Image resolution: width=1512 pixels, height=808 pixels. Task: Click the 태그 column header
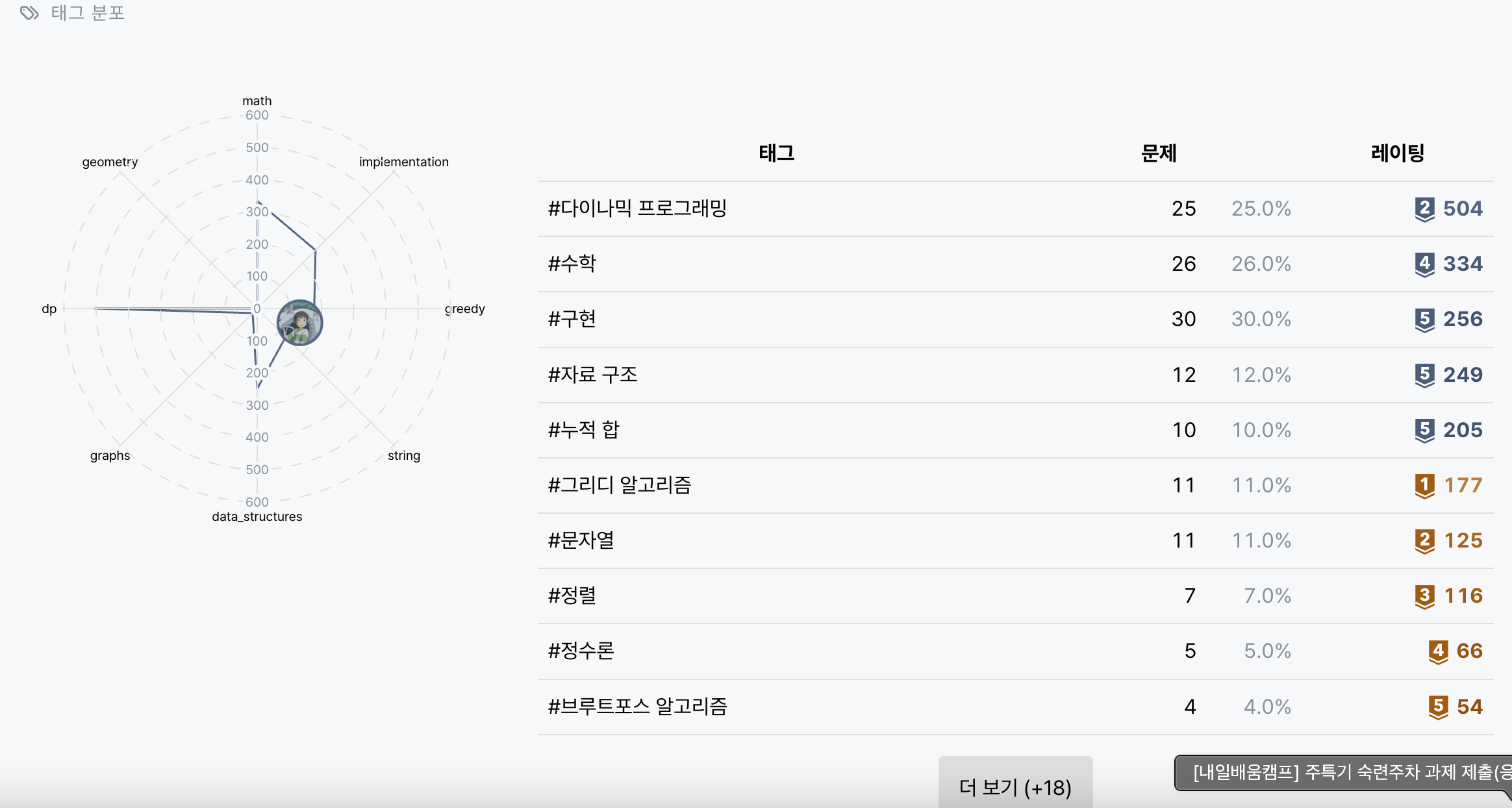click(777, 153)
